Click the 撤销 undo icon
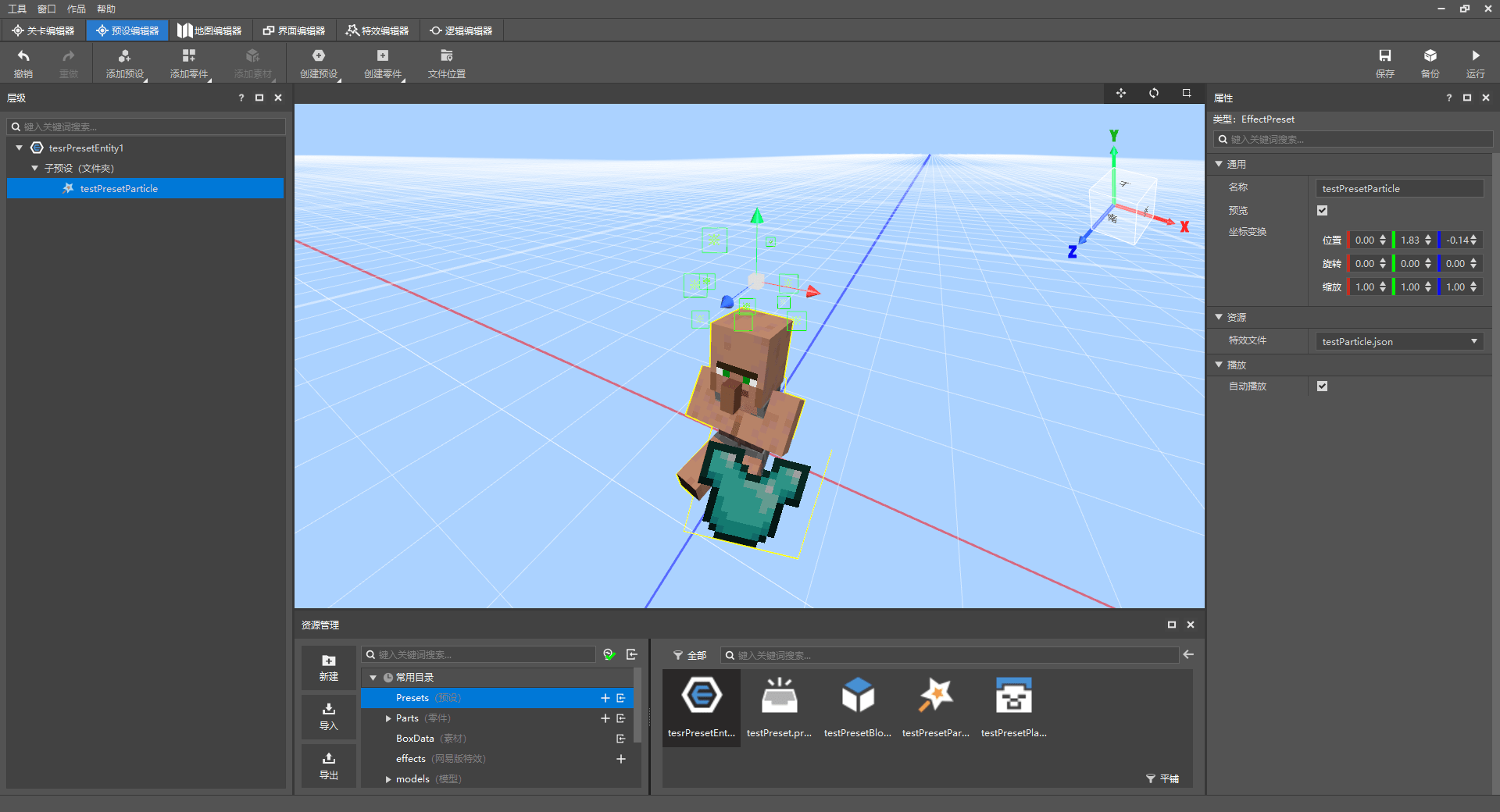The height and width of the screenshot is (812, 1500). (23, 56)
